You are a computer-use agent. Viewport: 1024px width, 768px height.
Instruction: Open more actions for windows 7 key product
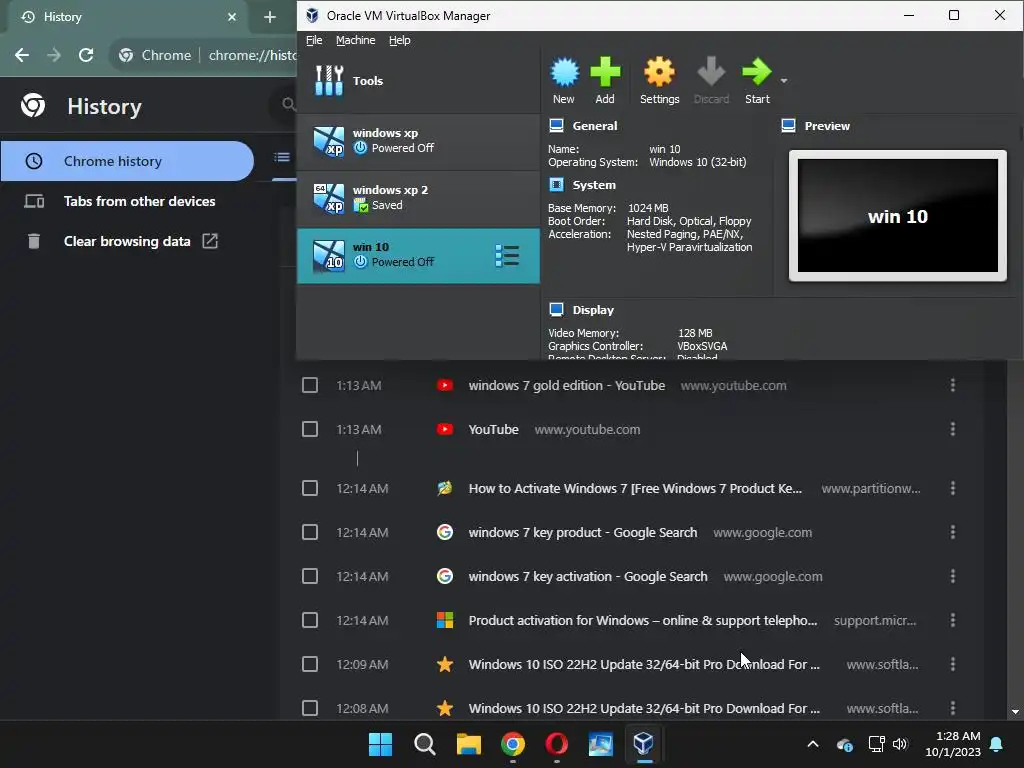point(953,532)
